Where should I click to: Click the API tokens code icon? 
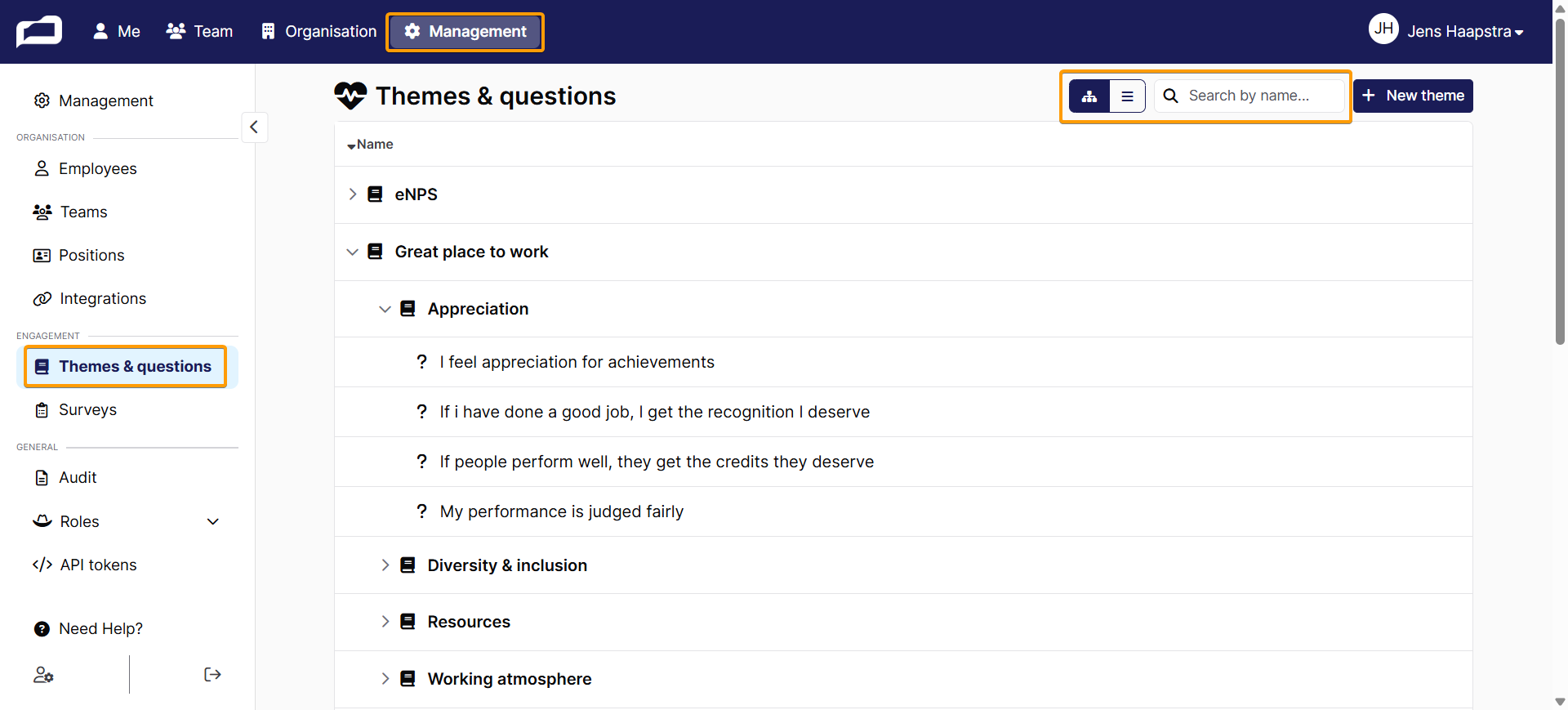[42, 565]
